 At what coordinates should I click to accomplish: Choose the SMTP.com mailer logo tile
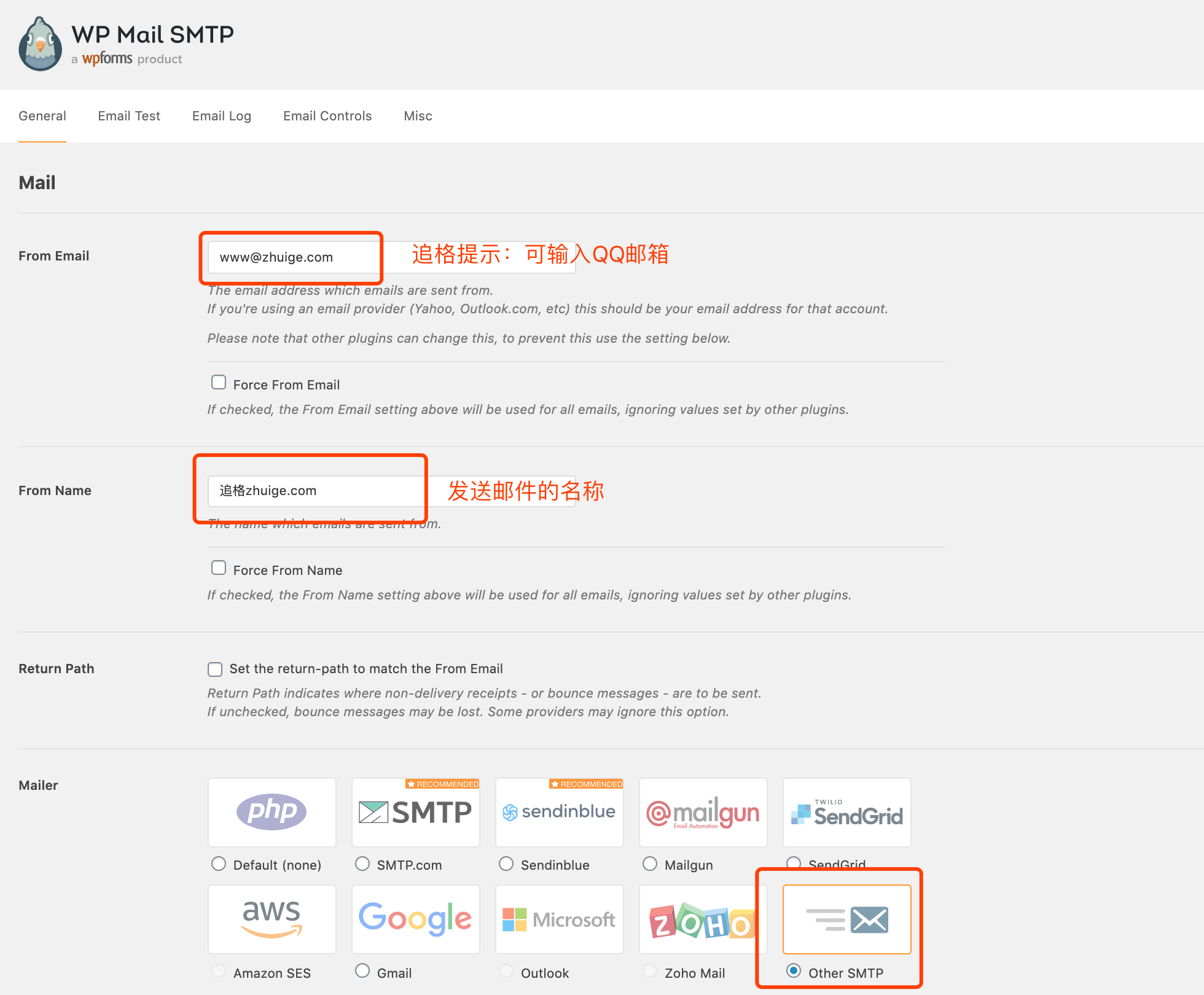pyautogui.click(x=415, y=812)
